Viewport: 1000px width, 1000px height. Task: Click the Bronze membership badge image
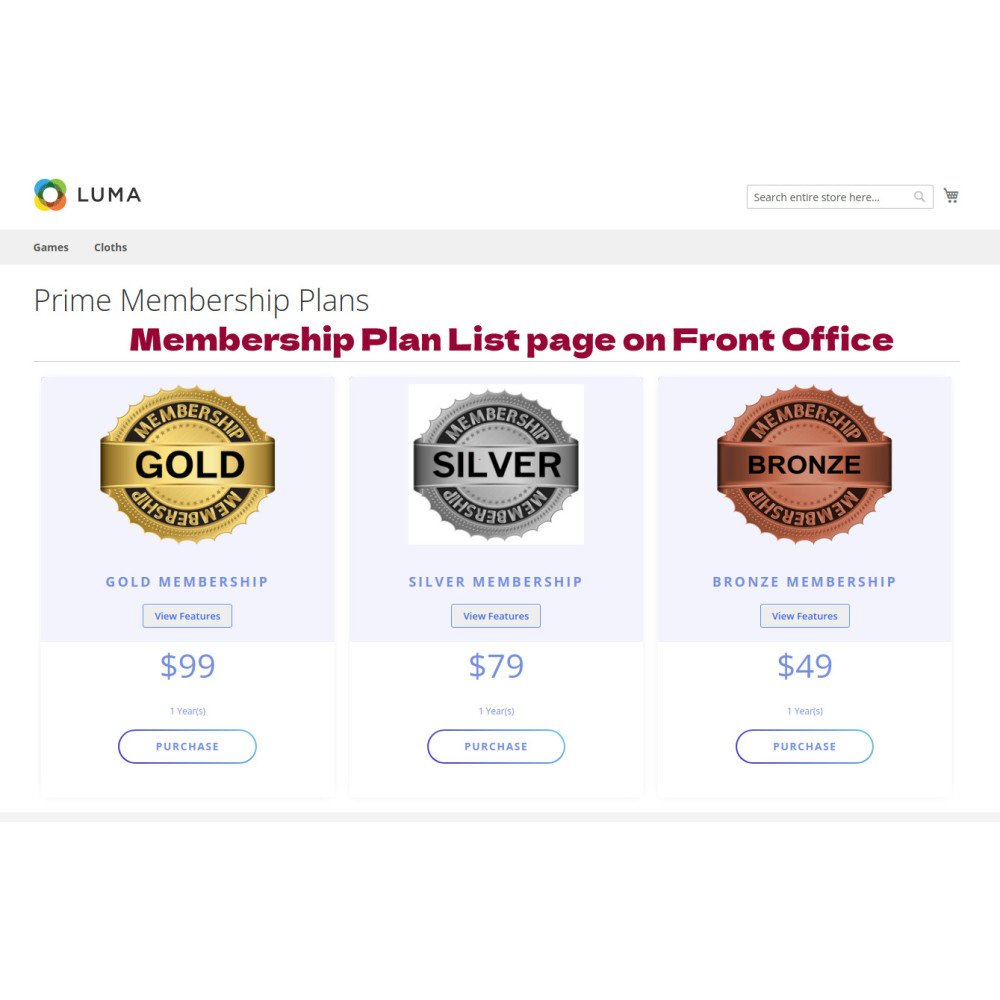804,464
